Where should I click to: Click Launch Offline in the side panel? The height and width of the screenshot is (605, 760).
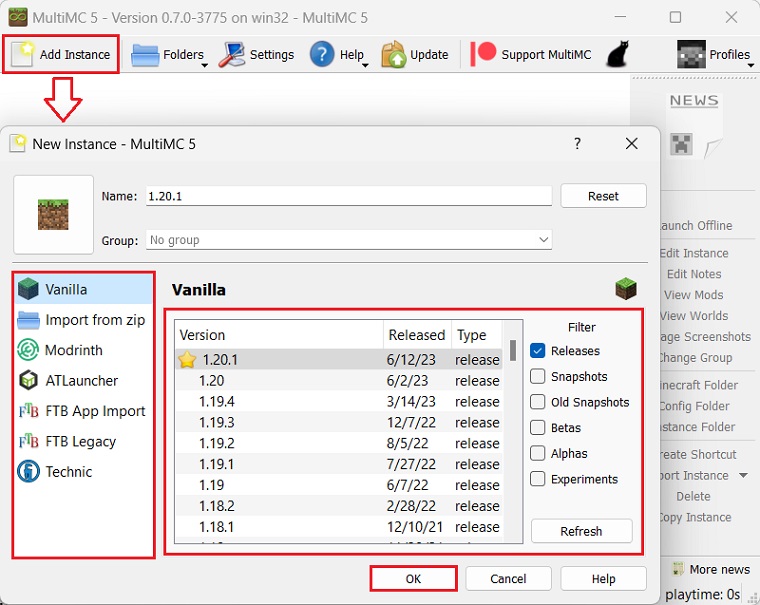pyautogui.click(x=696, y=225)
